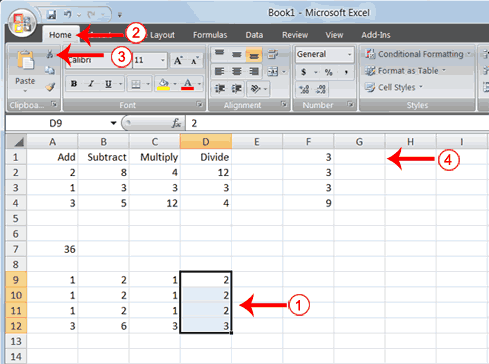Select cell A7 containing 36
The height and width of the screenshot is (364, 489).
pos(52,249)
